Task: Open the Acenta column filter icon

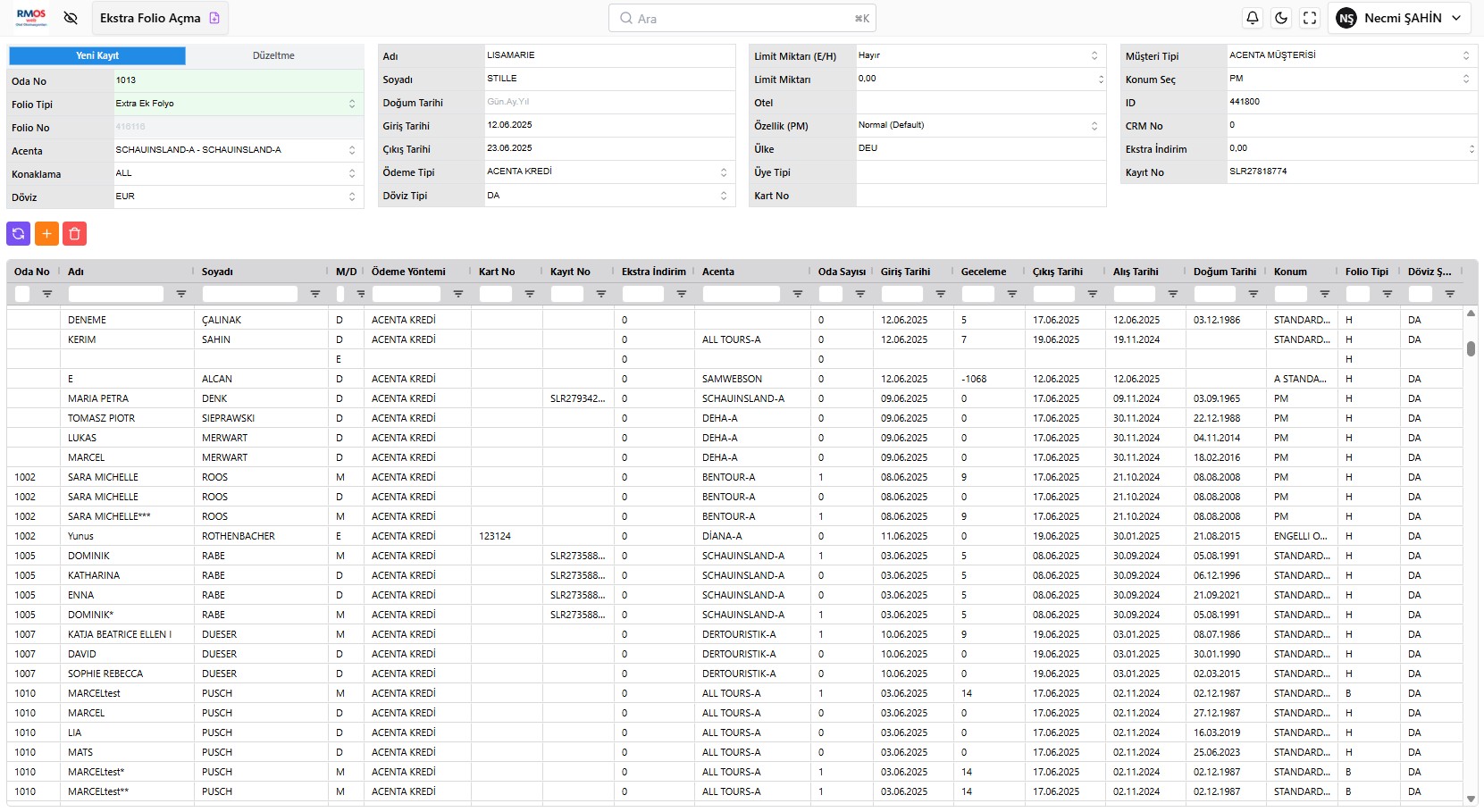Action: 798,294
